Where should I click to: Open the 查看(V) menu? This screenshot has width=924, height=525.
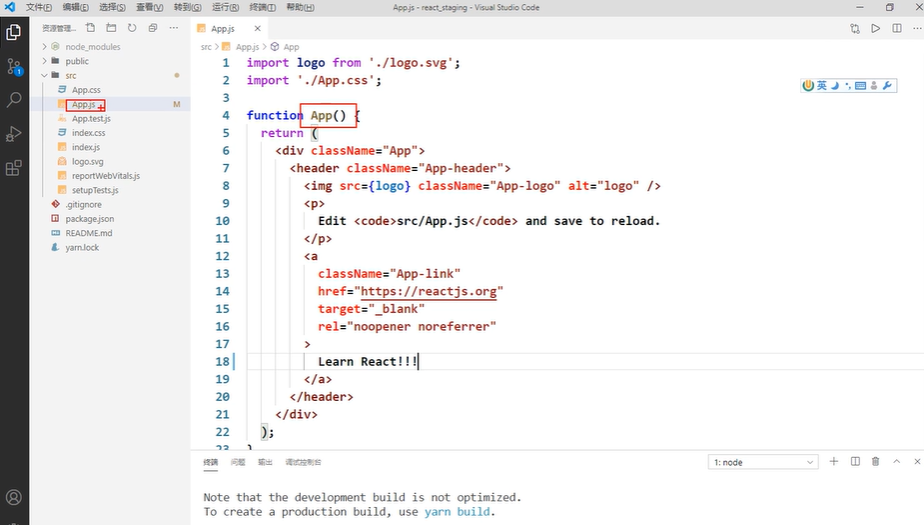pos(150,7)
